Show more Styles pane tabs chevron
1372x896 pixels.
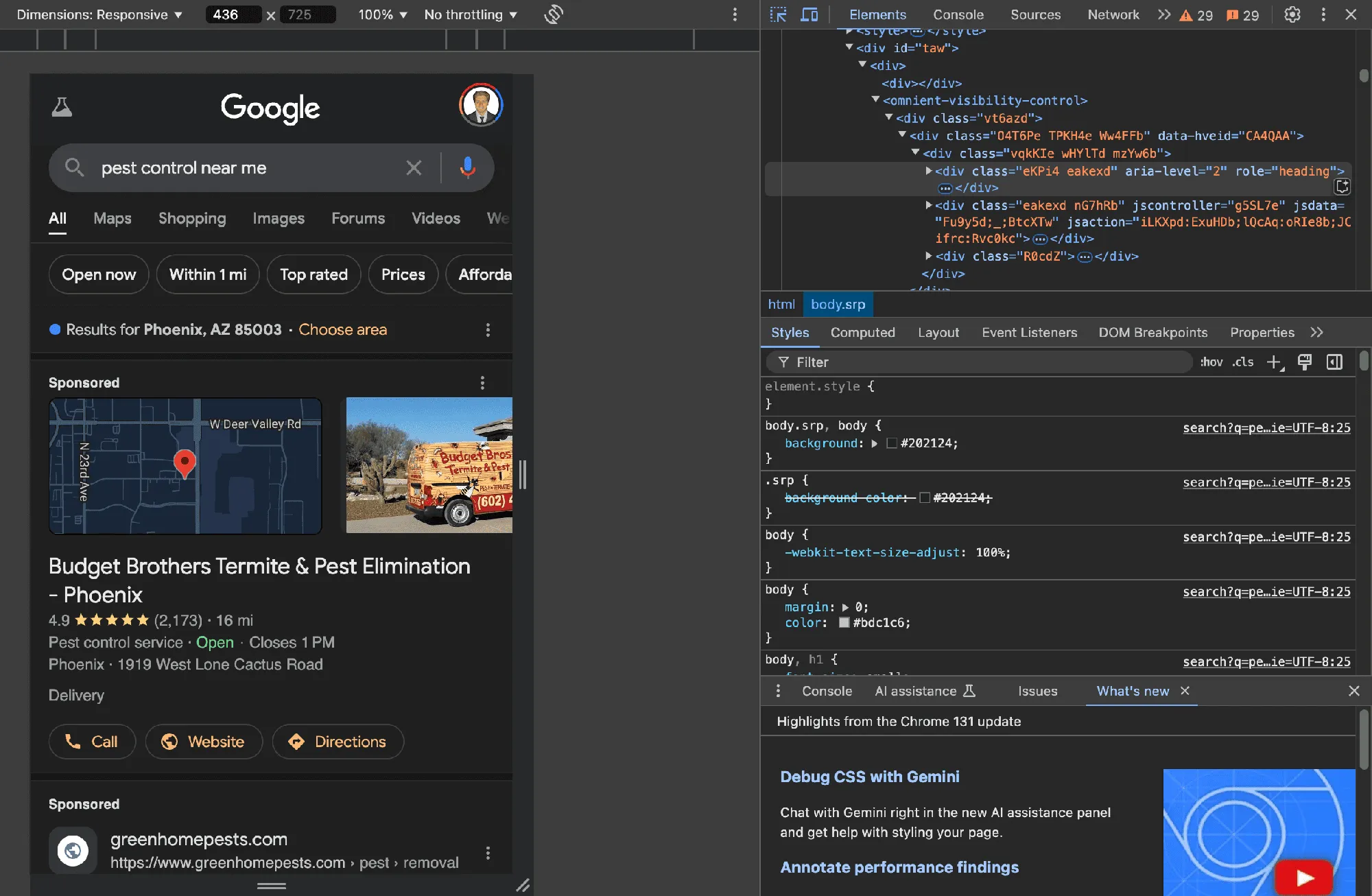(1316, 332)
